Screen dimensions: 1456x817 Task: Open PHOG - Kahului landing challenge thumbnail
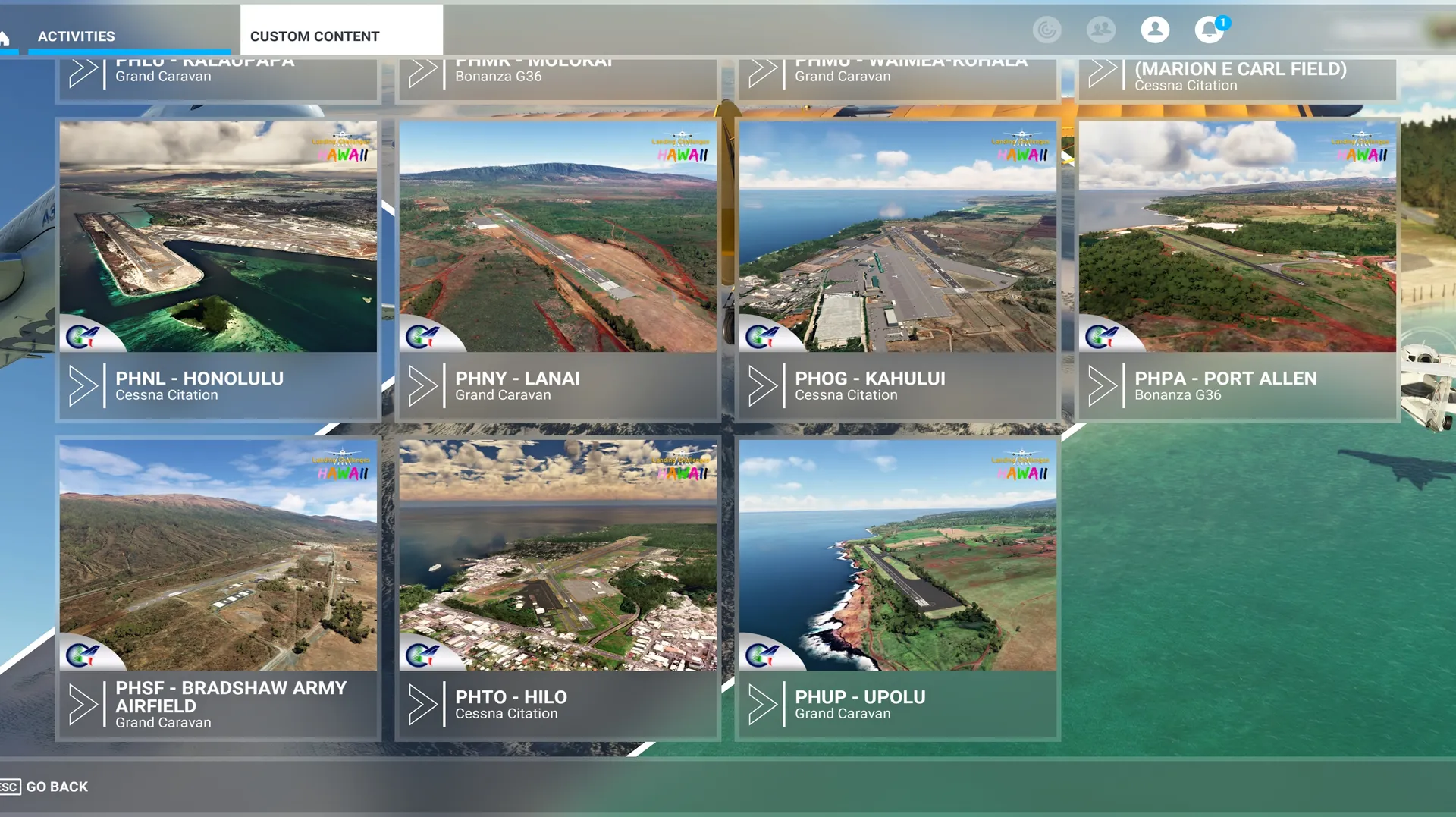pos(898,236)
